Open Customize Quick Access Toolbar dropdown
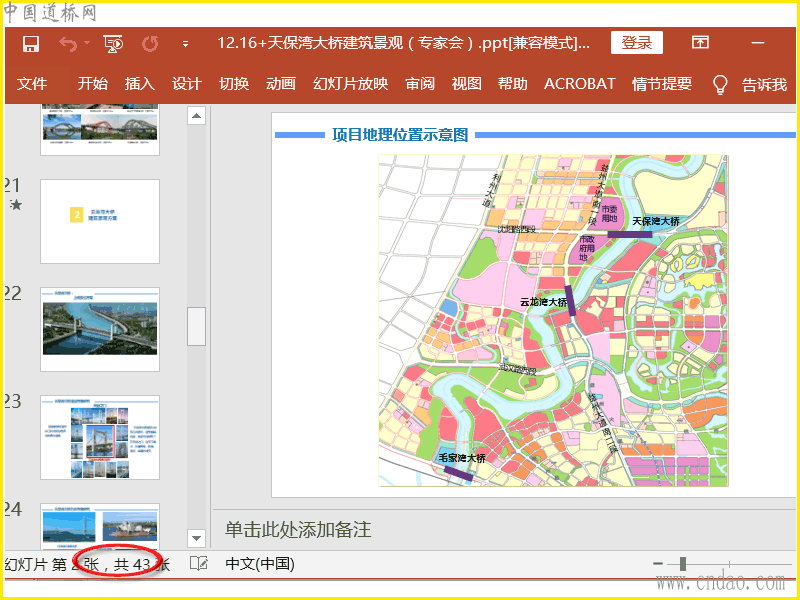The image size is (800, 600). coord(185,44)
